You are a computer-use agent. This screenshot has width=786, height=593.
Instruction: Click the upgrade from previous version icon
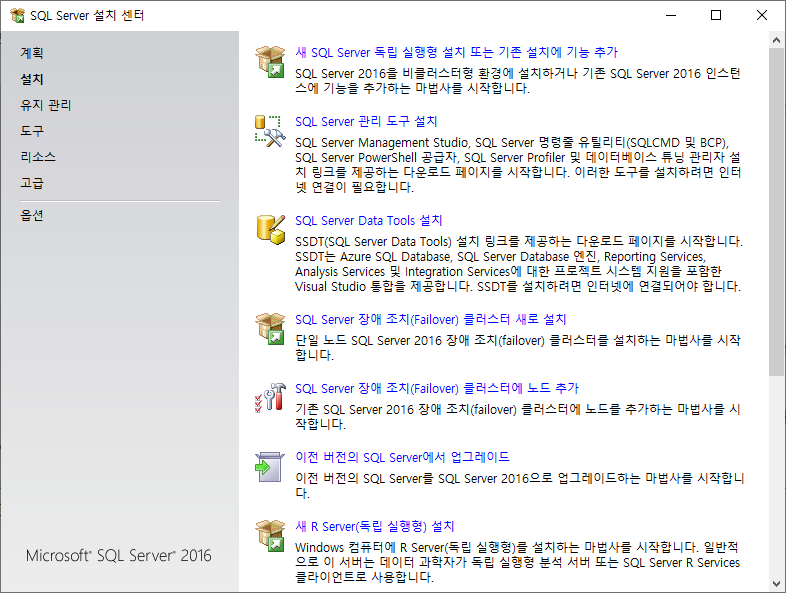pos(270,467)
